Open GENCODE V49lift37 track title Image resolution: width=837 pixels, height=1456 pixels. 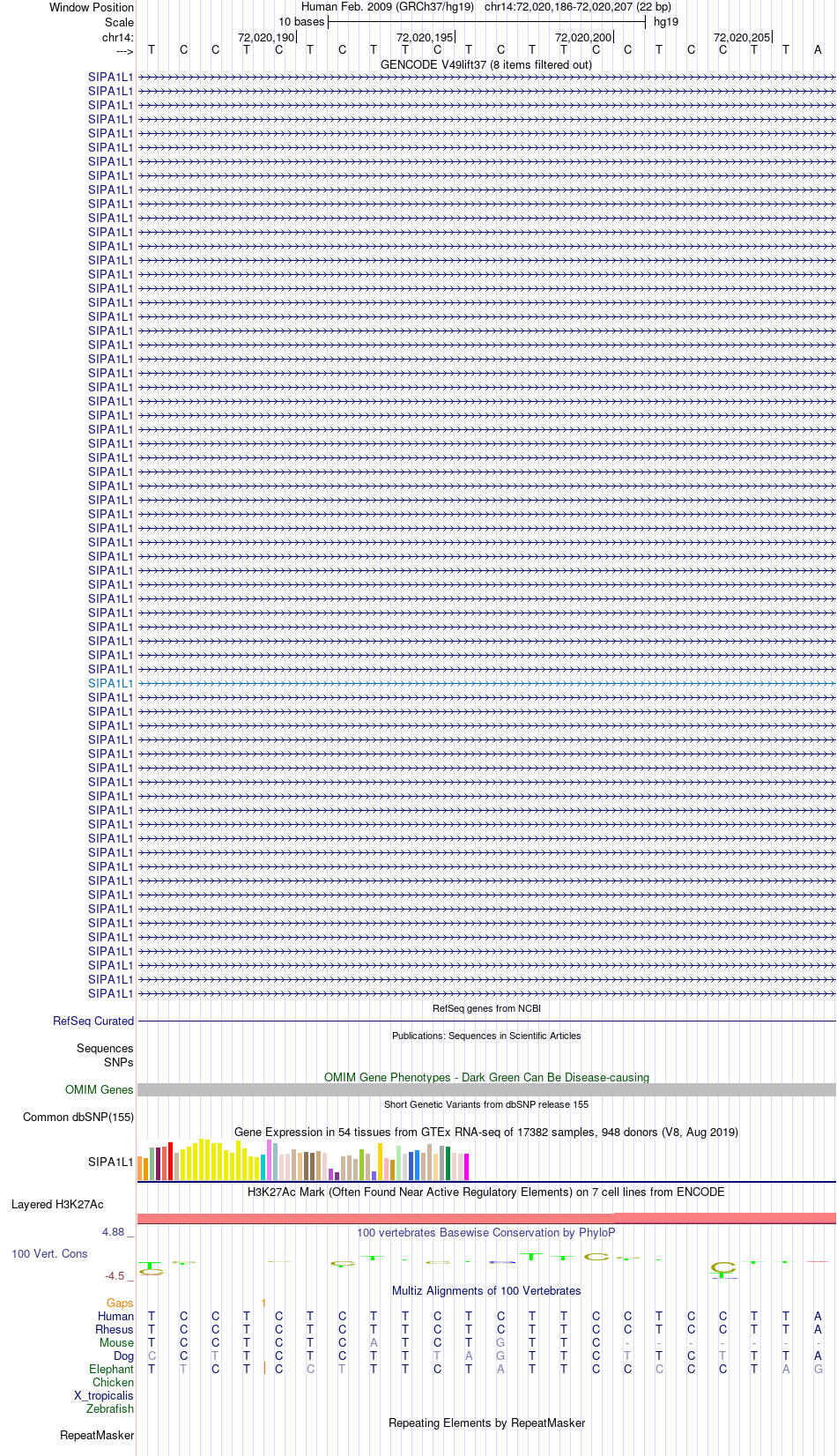[x=486, y=64]
